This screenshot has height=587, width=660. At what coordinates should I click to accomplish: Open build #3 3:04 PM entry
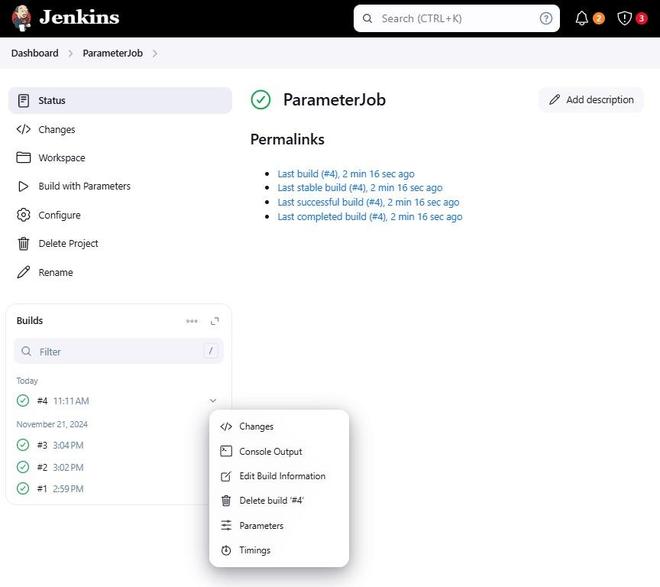pos(60,445)
